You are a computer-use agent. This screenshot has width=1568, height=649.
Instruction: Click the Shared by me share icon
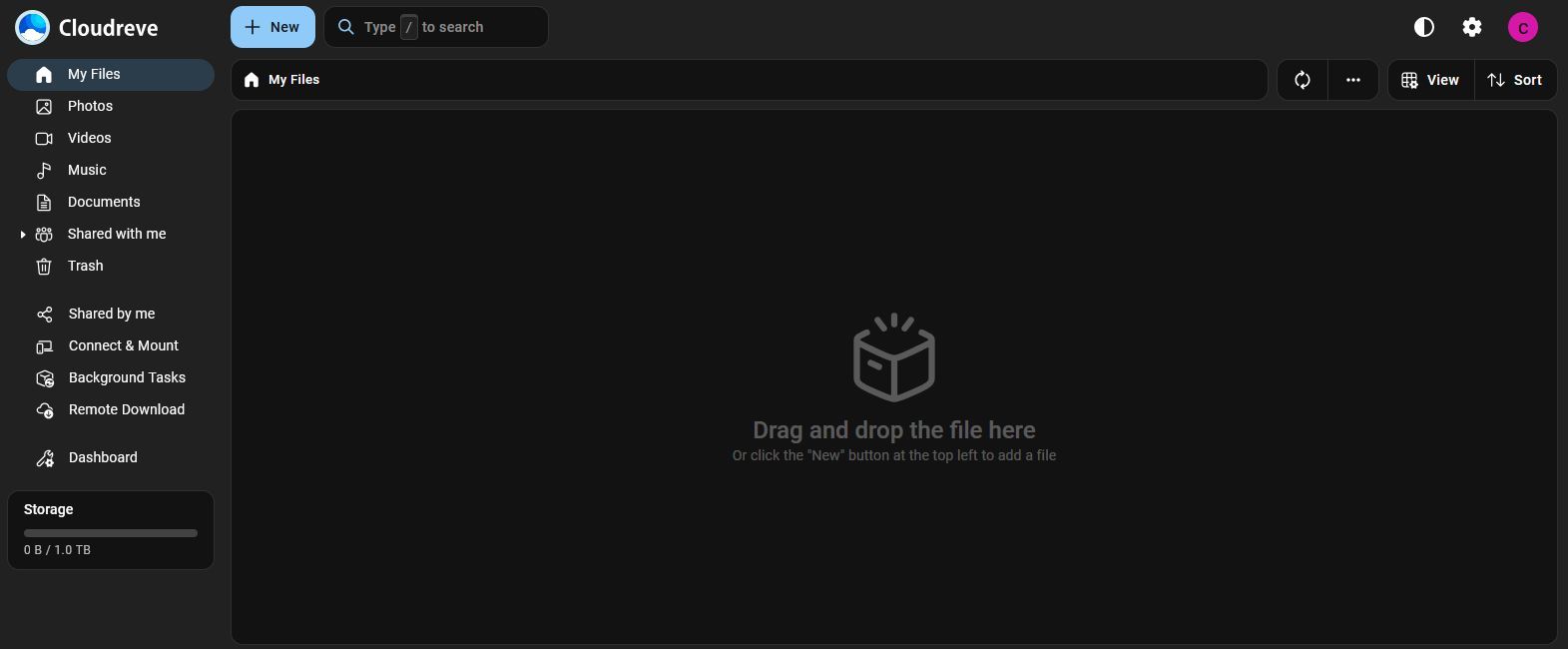pyautogui.click(x=44, y=315)
